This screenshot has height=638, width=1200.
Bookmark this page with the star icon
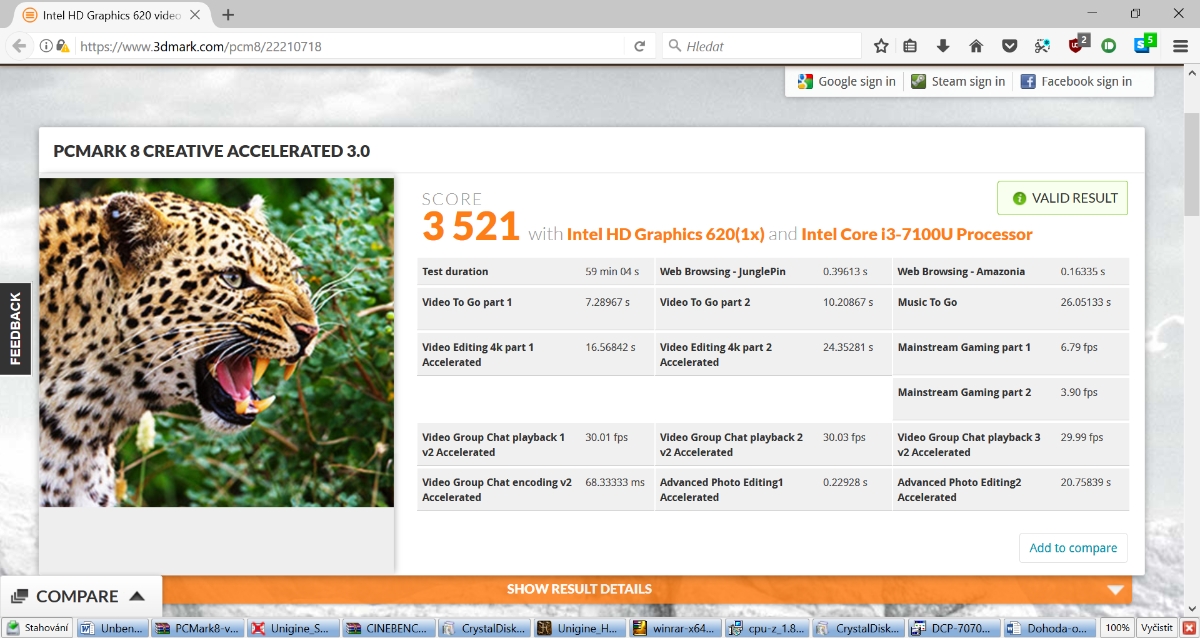881,46
